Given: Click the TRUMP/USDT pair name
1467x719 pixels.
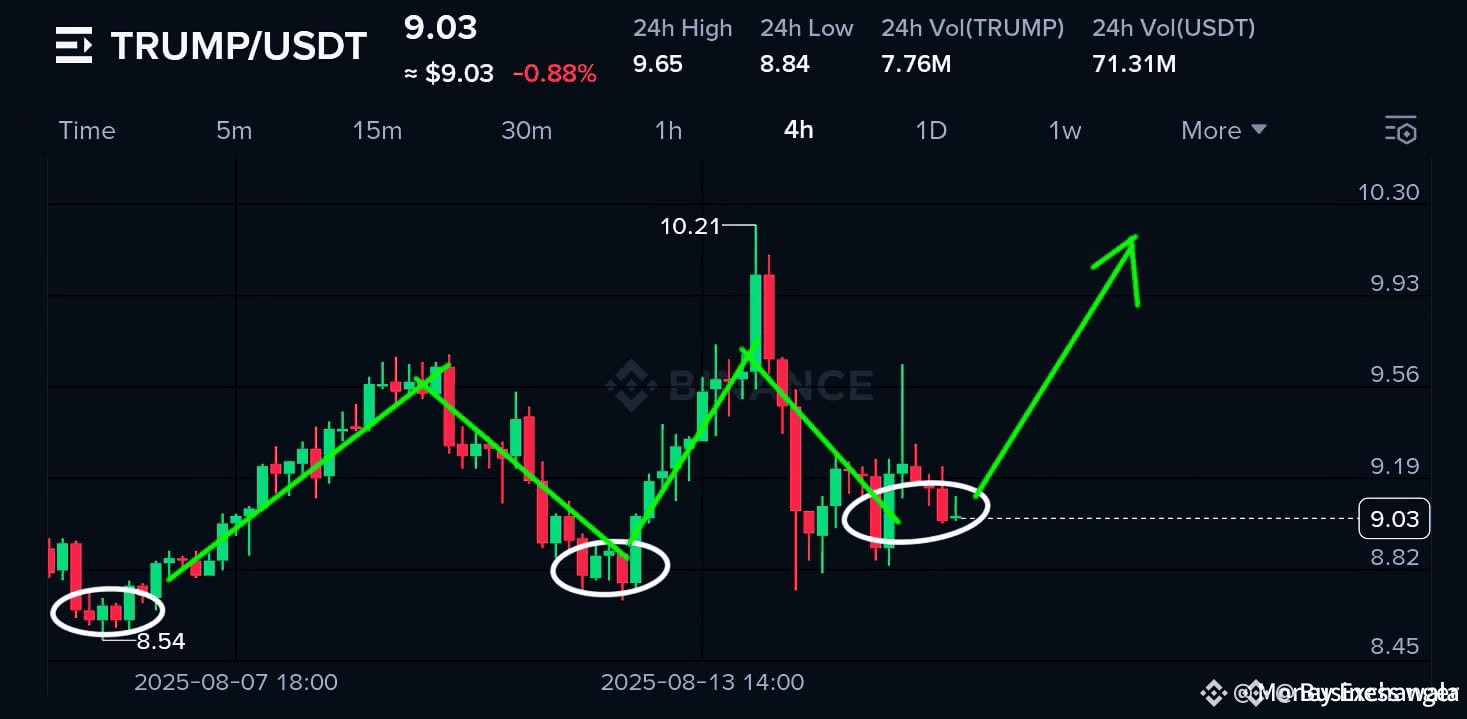Looking at the screenshot, I should (238, 46).
